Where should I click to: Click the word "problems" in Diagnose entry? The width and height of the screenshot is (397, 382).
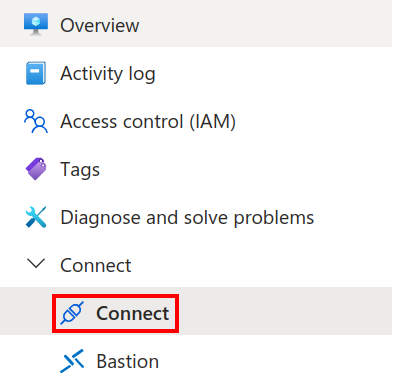click(x=274, y=218)
